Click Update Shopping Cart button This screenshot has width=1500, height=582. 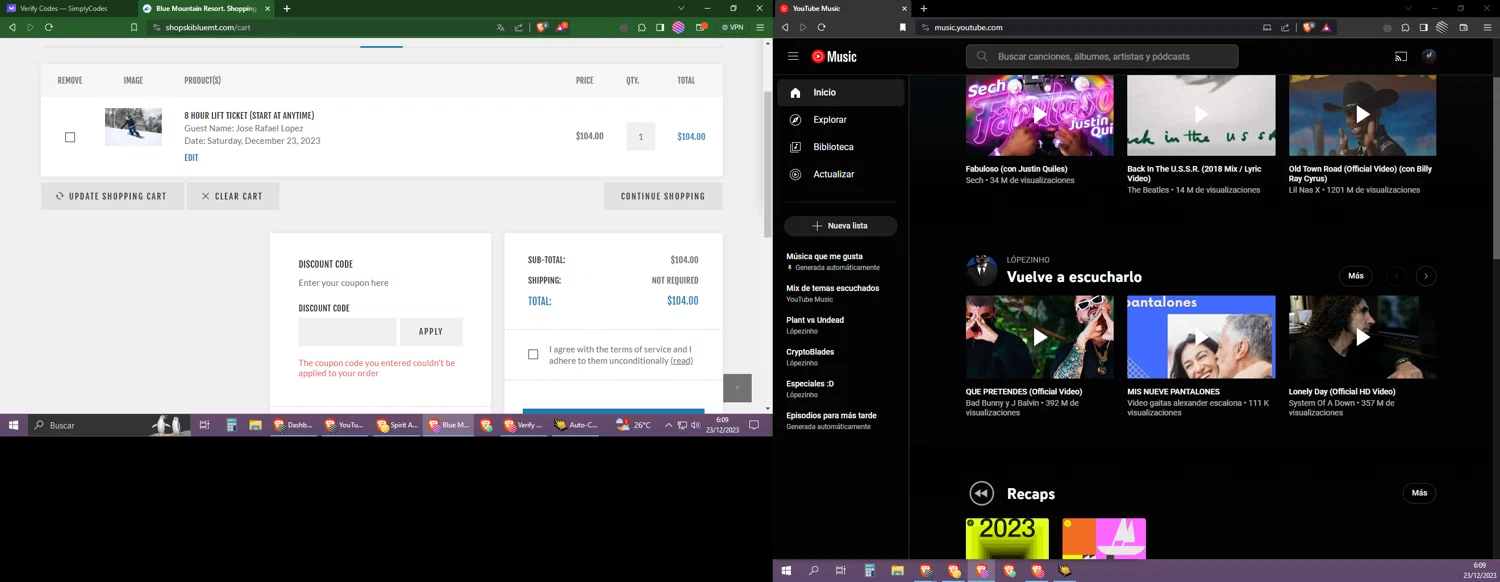pyautogui.click(x=112, y=196)
